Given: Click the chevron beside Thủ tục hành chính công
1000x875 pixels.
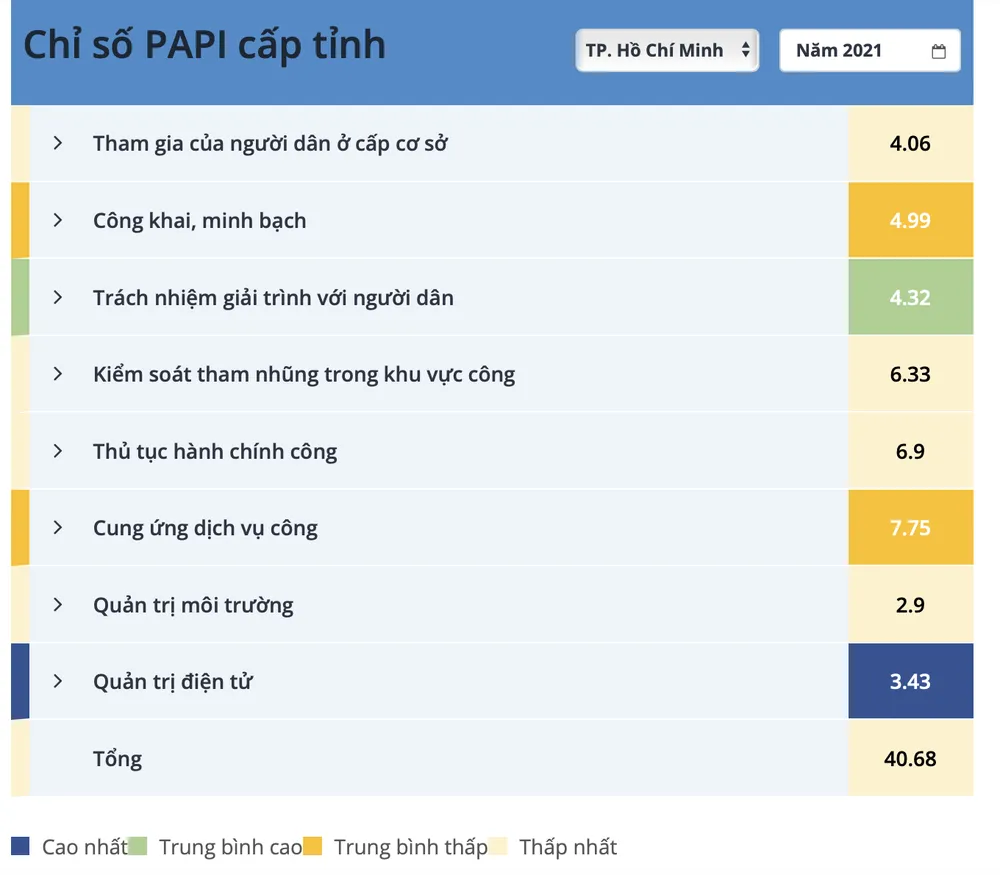Looking at the screenshot, I should (x=57, y=451).
